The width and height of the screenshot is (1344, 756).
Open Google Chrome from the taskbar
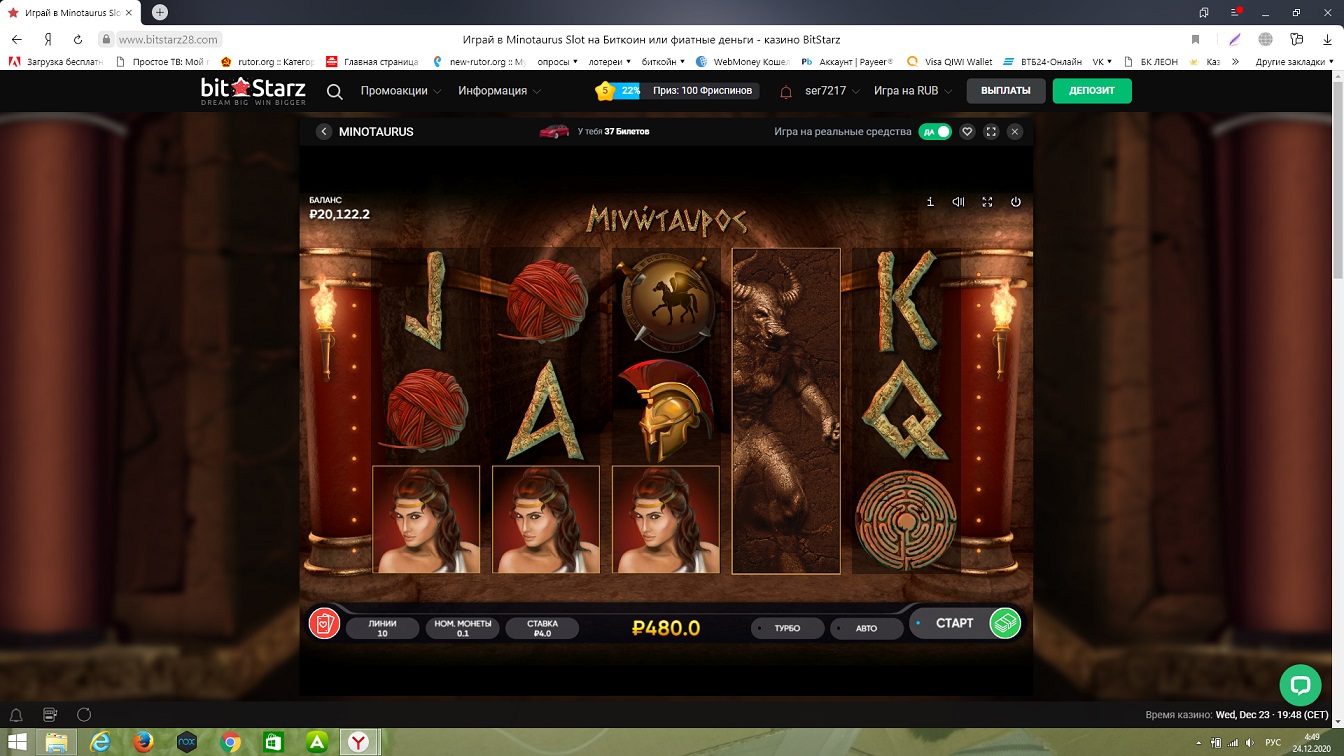tap(230, 742)
